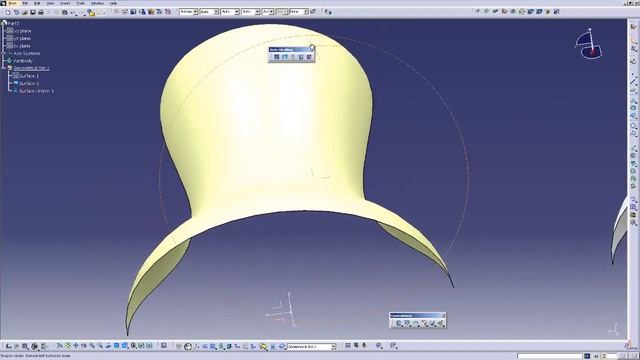Click the round black-and-white icon in bottom toolbar
The image size is (640, 360).
pyautogui.click(x=188, y=347)
